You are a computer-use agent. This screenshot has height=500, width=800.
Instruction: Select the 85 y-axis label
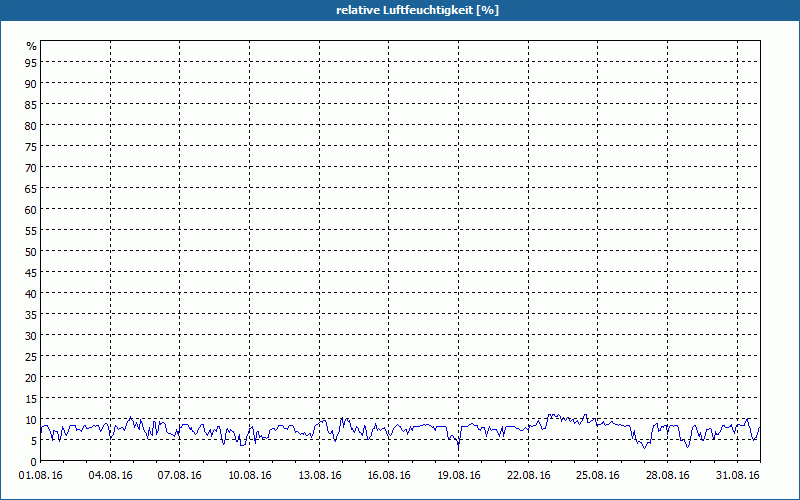tap(31, 105)
